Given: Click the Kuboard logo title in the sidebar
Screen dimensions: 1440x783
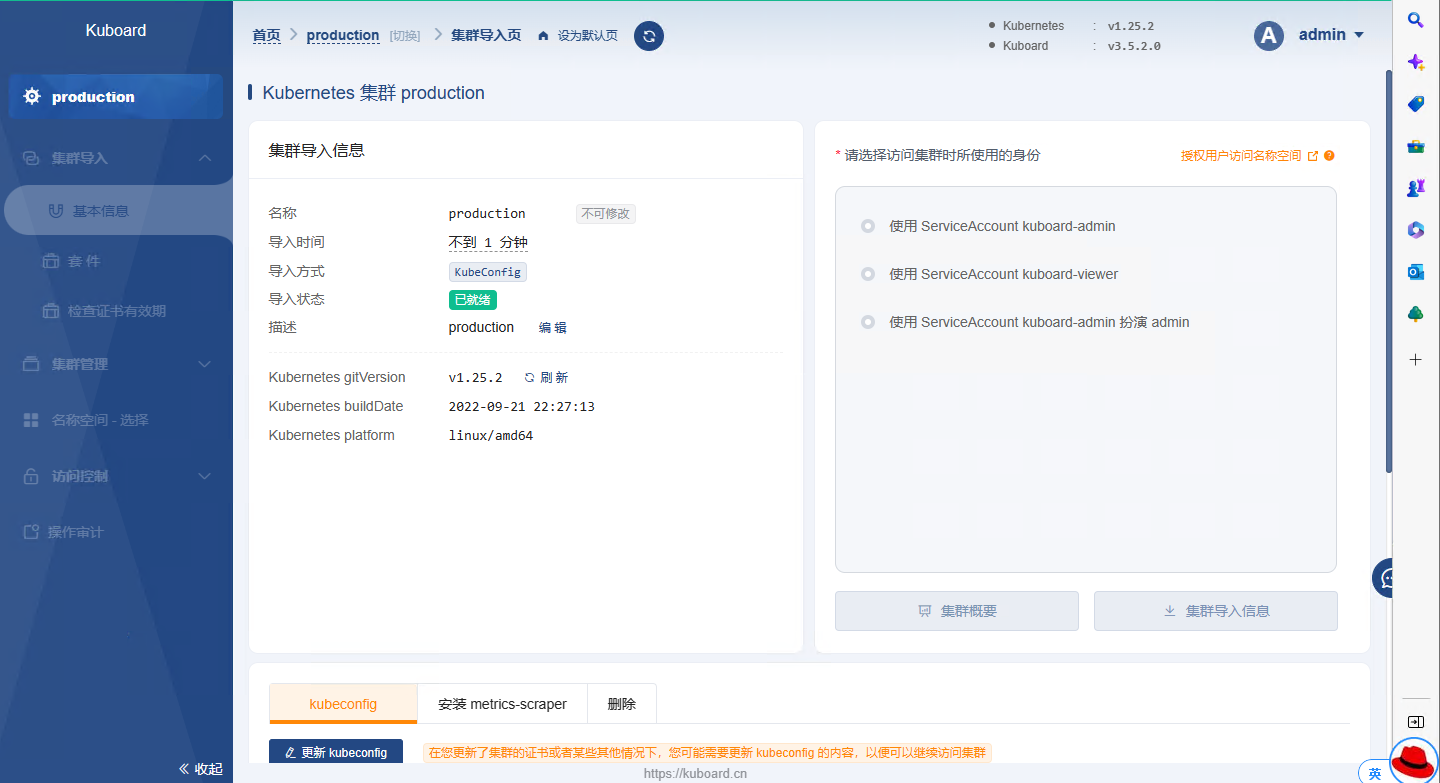Looking at the screenshot, I should (116, 30).
